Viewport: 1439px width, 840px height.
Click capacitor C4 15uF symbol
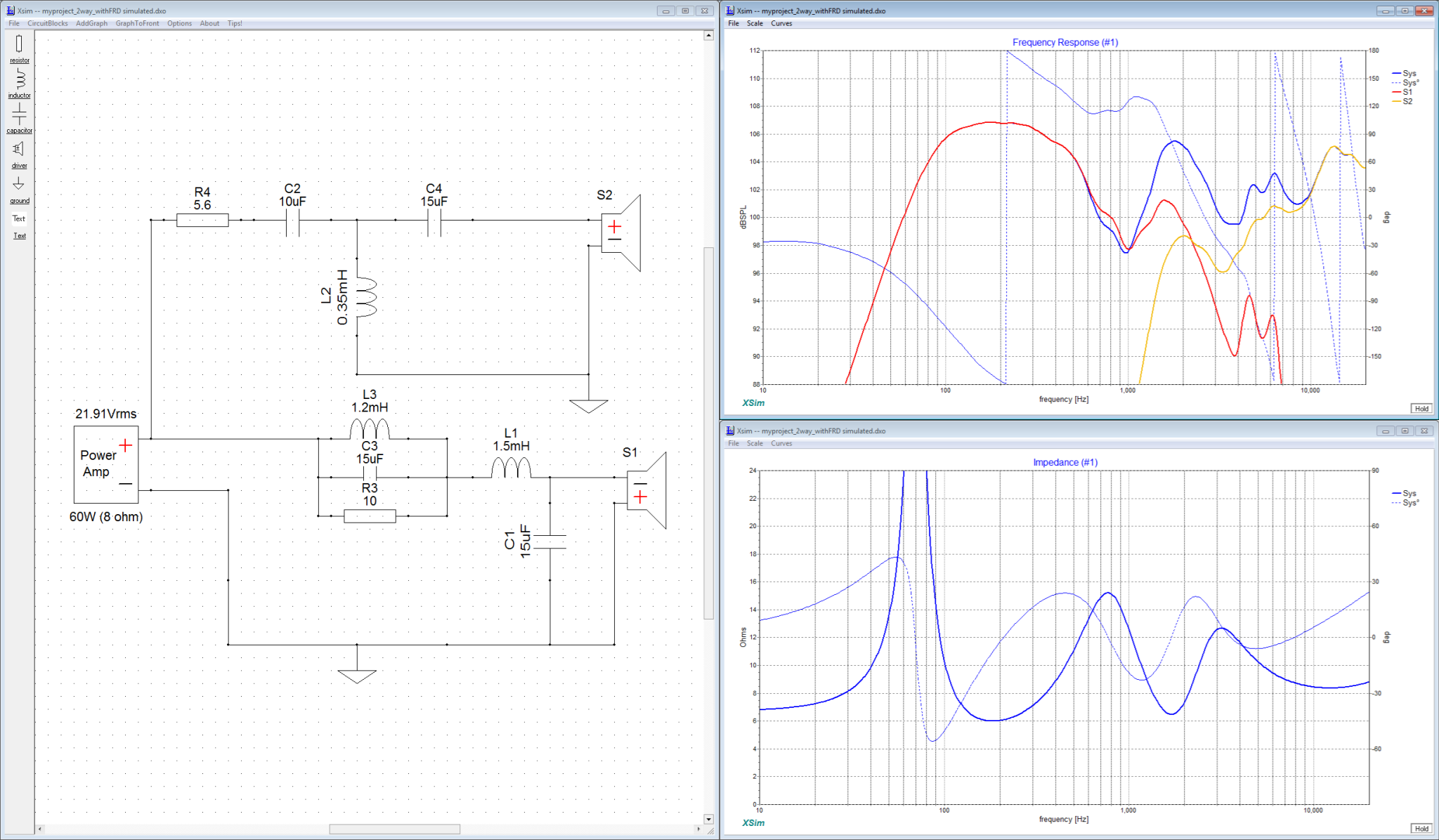pyautogui.click(x=434, y=221)
